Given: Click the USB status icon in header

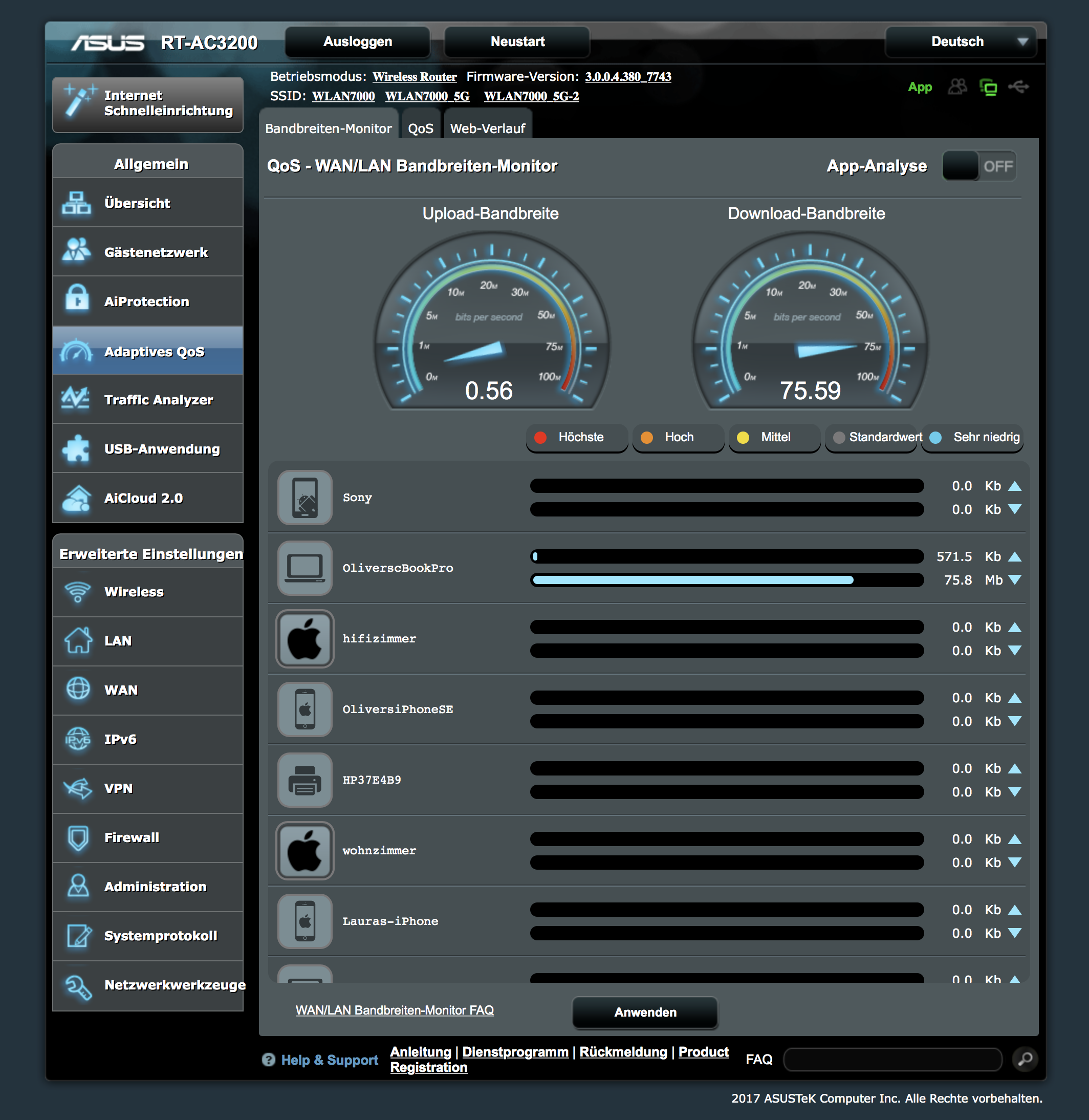Looking at the screenshot, I should 1018,87.
